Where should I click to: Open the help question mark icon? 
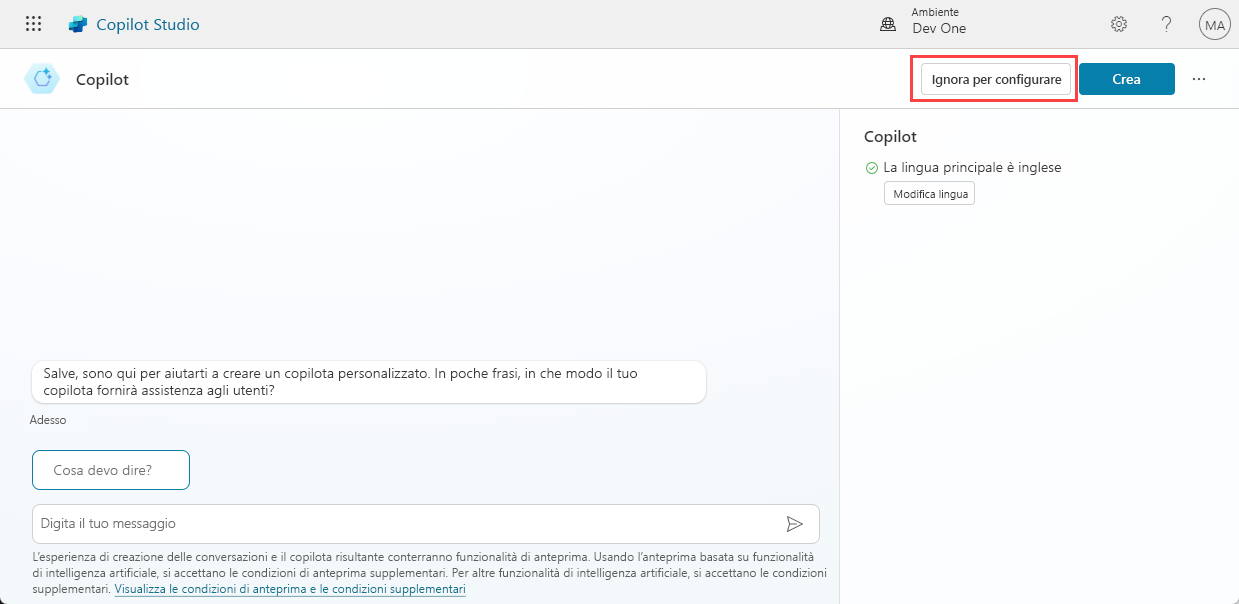point(1166,23)
